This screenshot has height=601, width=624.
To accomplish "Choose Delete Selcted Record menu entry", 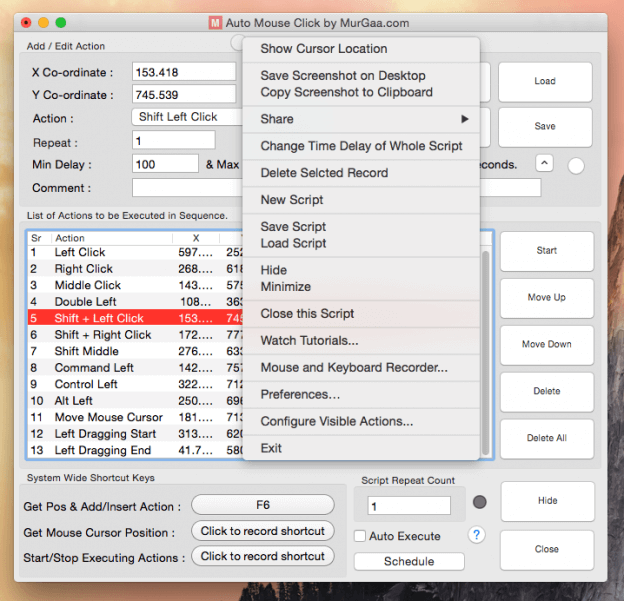I will [361, 173].
